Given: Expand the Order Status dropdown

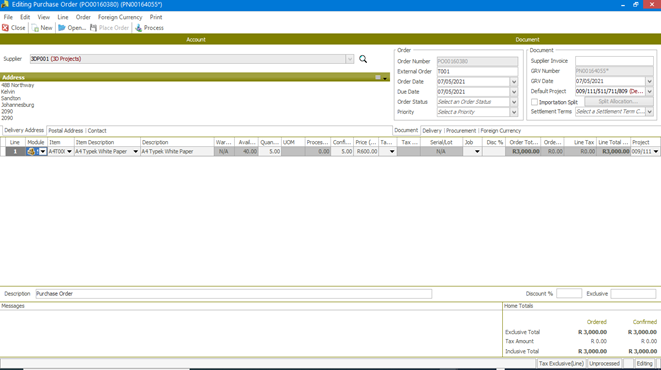Looking at the screenshot, I should point(514,102).
